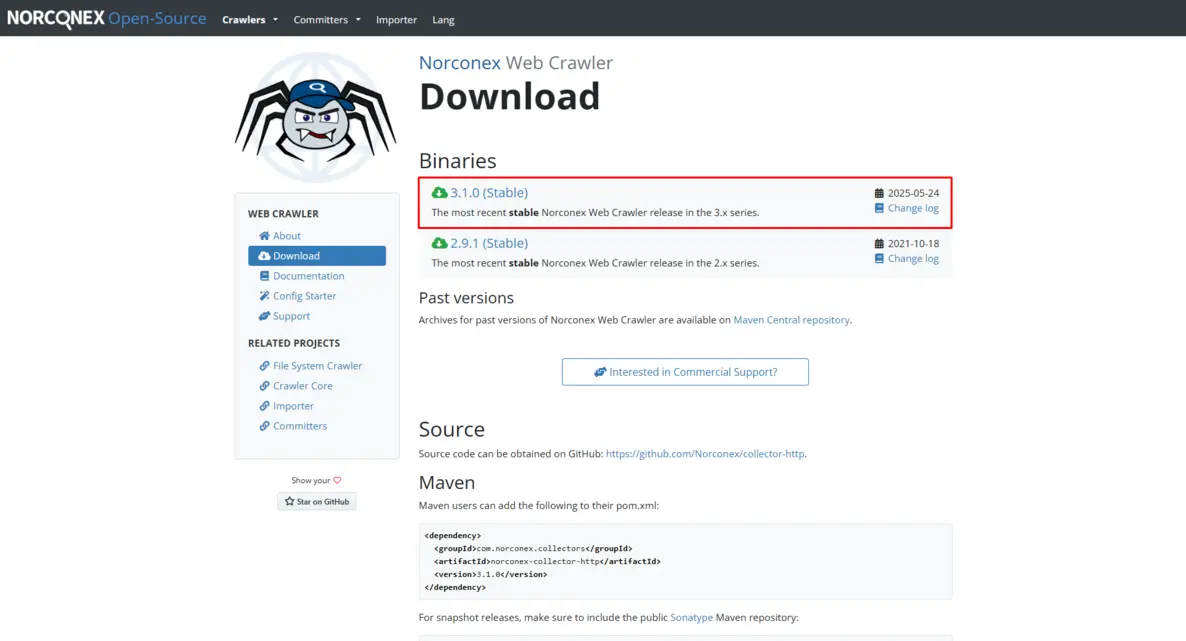Click change log book icon for 2.9.1
The image size is (1186, 641).
click(x=879, y=259)
